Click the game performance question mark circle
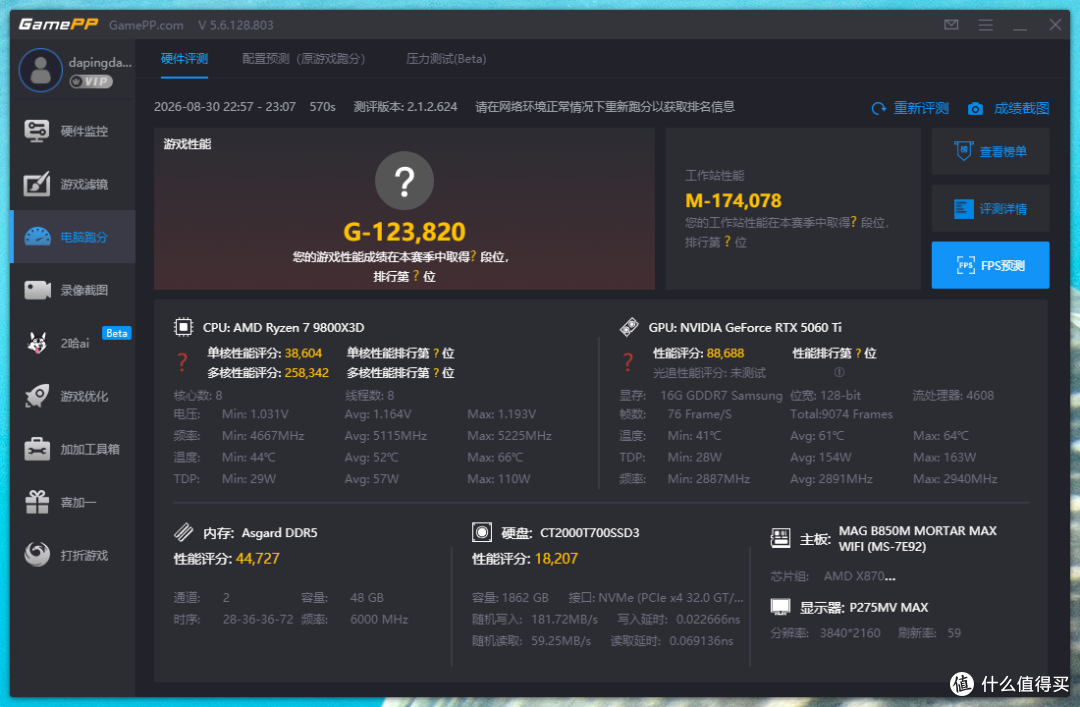 [404, 181]
